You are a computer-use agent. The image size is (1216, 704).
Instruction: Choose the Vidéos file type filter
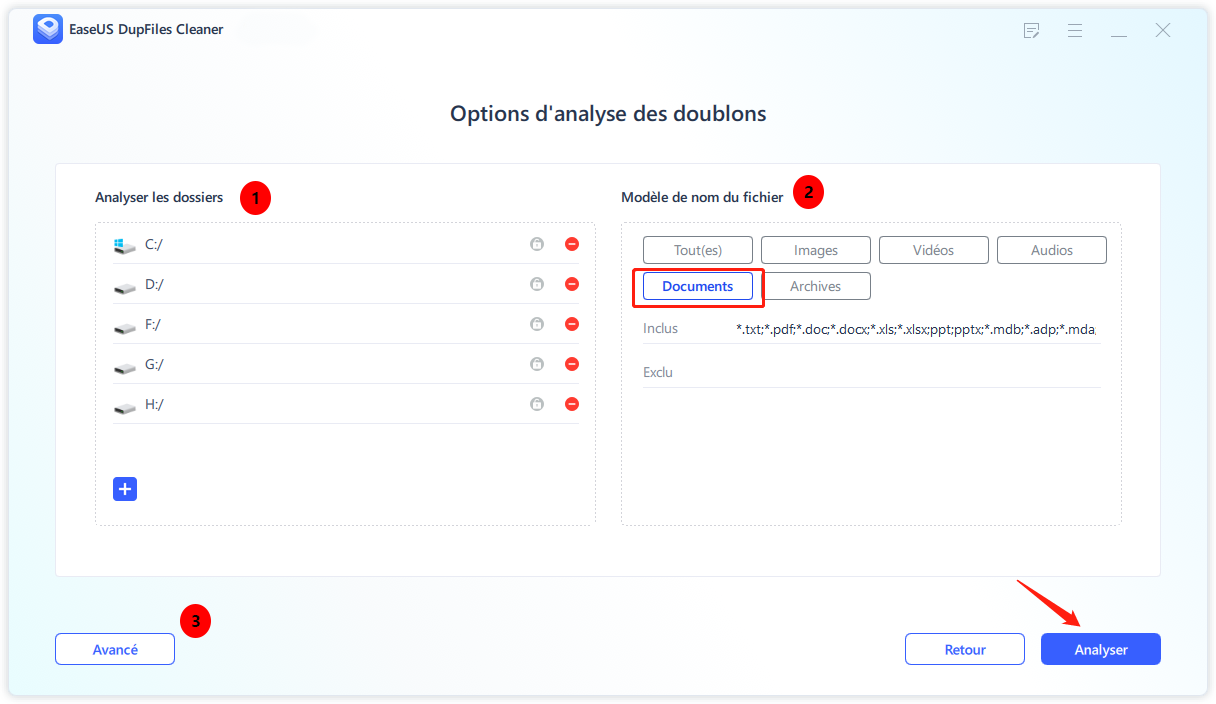click(933, 250)
